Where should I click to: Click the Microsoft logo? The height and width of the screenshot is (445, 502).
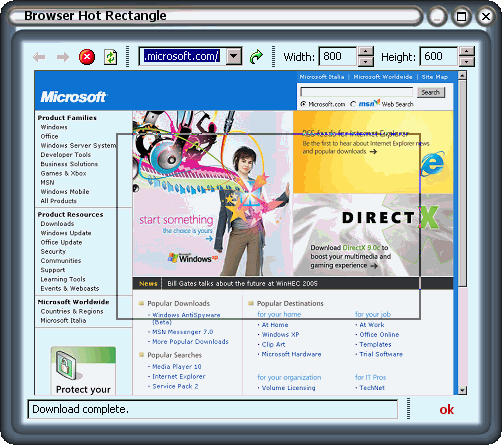(x=73, y=97)
